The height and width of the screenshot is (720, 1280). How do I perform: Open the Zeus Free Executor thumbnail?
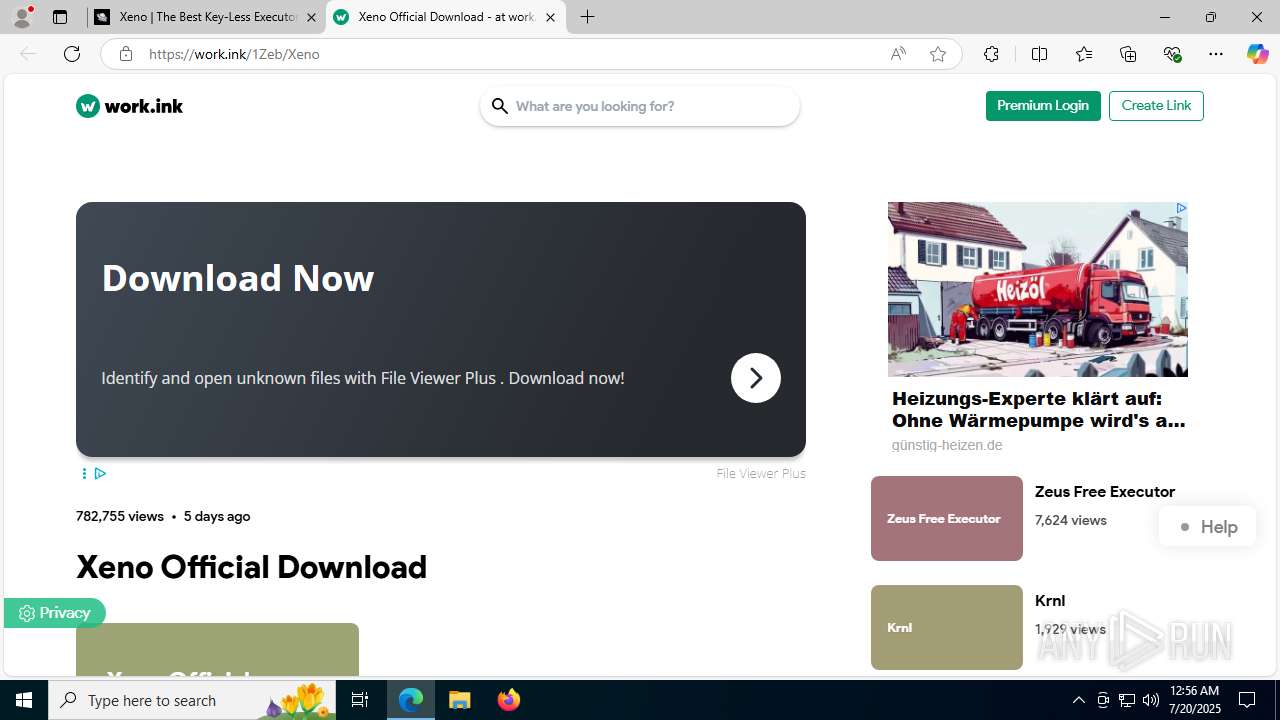947,518
